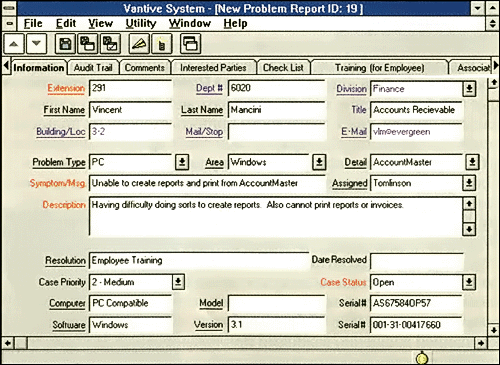Screen dimensions: 500x365
Task: Click the AS67584OP57 serial number field
Action: point(417,303)
